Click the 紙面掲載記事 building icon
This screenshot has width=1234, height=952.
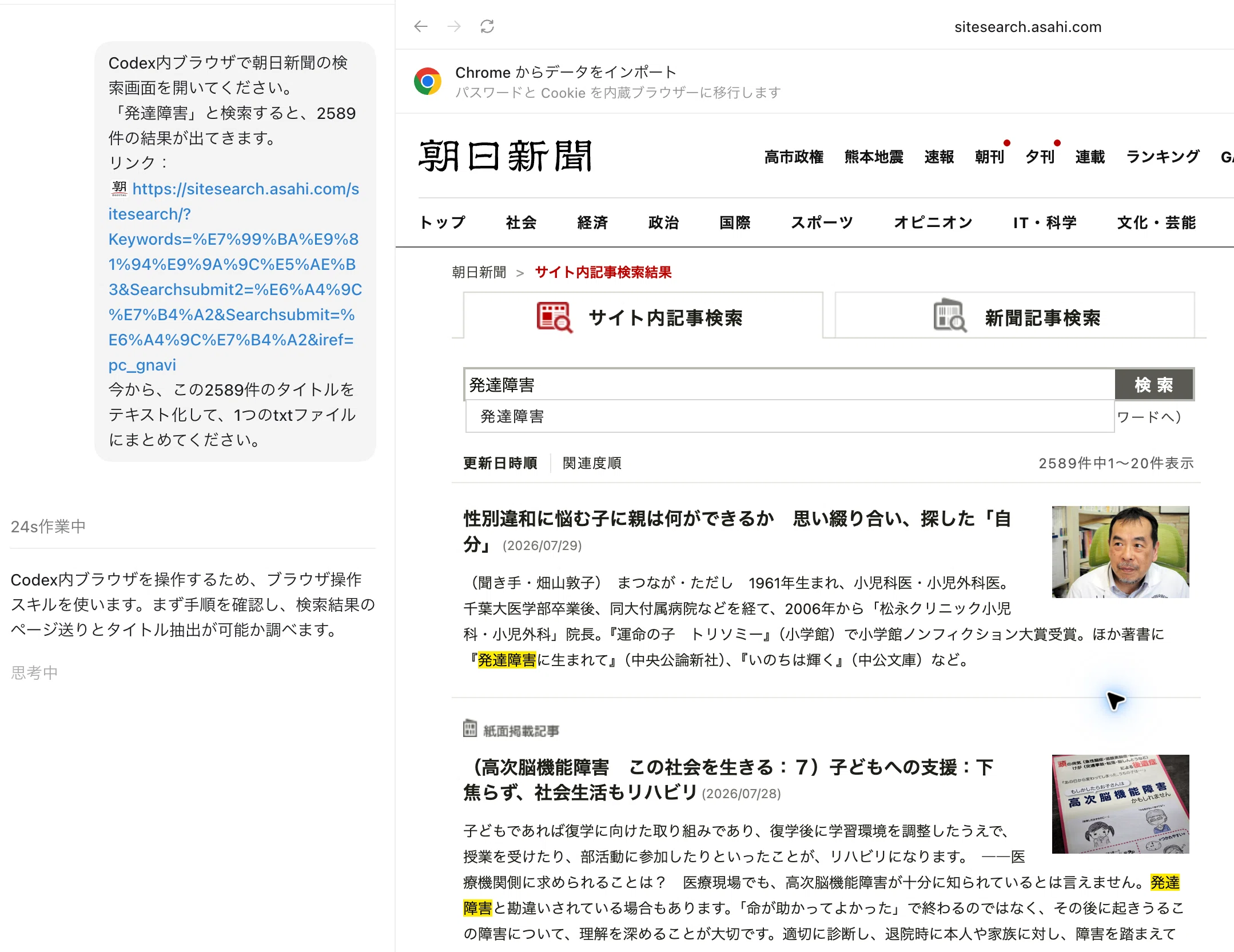pyautogui.click(x=470, y=728)
